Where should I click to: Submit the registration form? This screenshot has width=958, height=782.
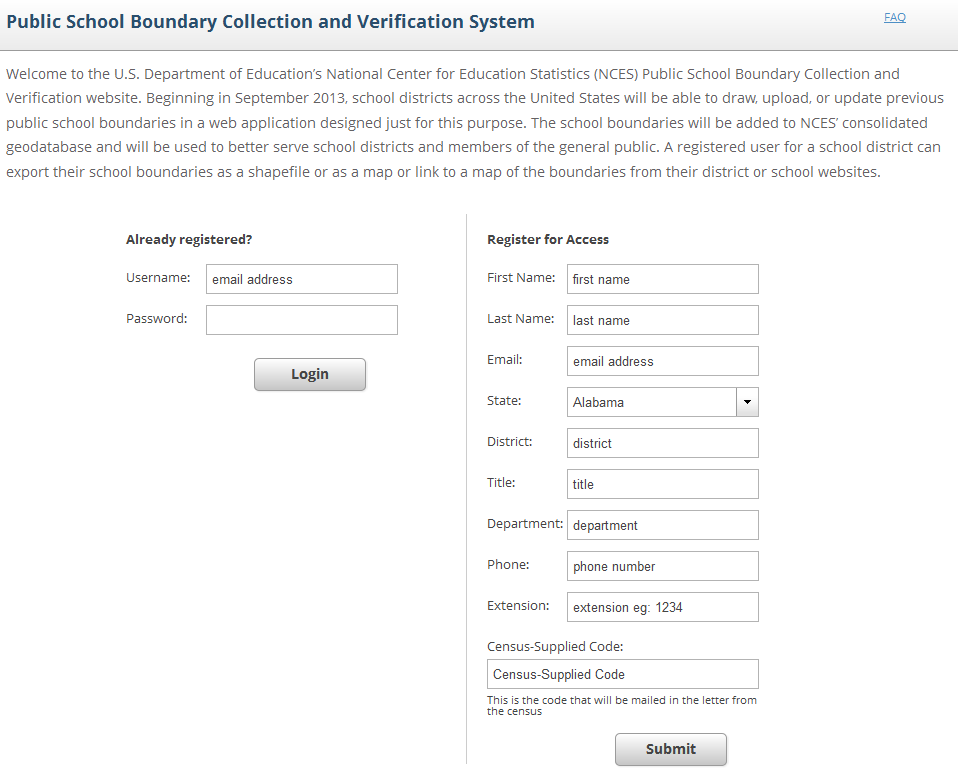670,749
